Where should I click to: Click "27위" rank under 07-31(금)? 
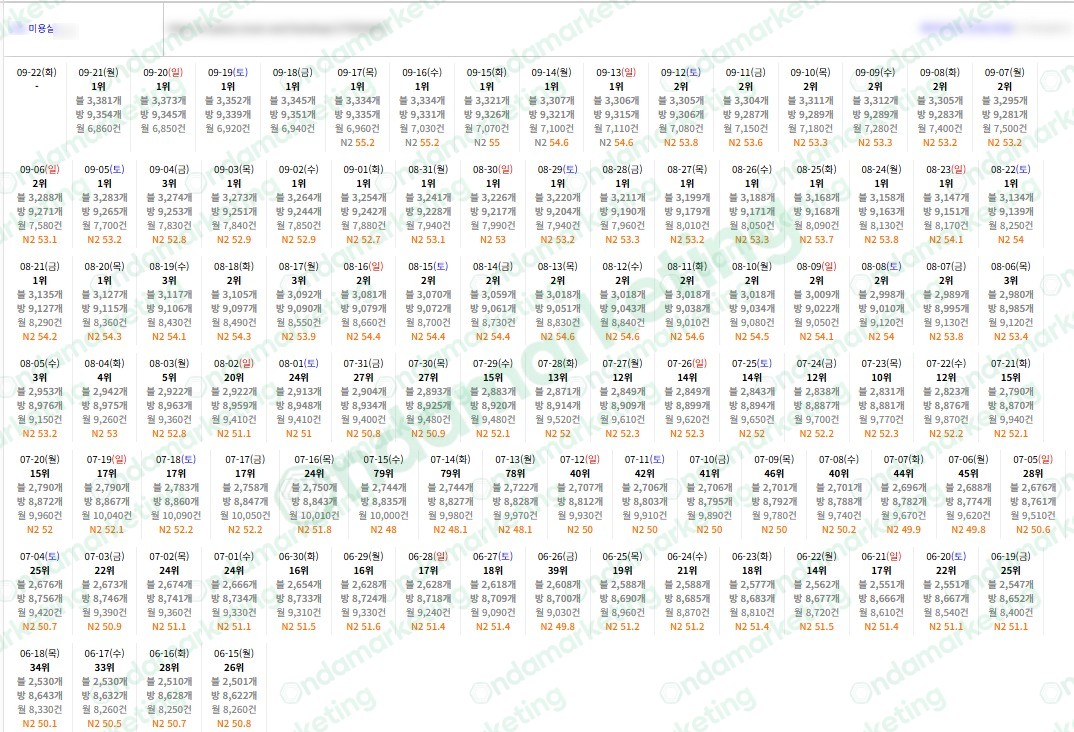(363, 377)
